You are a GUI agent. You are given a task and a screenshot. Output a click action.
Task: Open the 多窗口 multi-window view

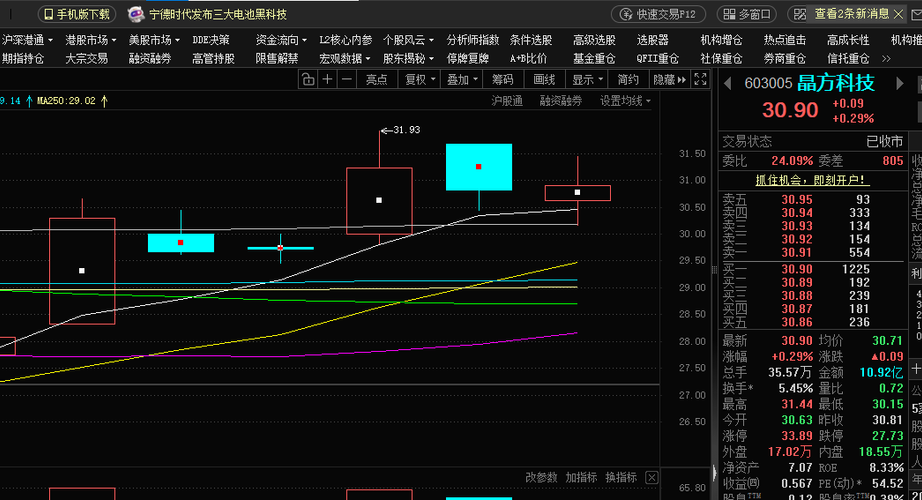(x=747, y=14)
